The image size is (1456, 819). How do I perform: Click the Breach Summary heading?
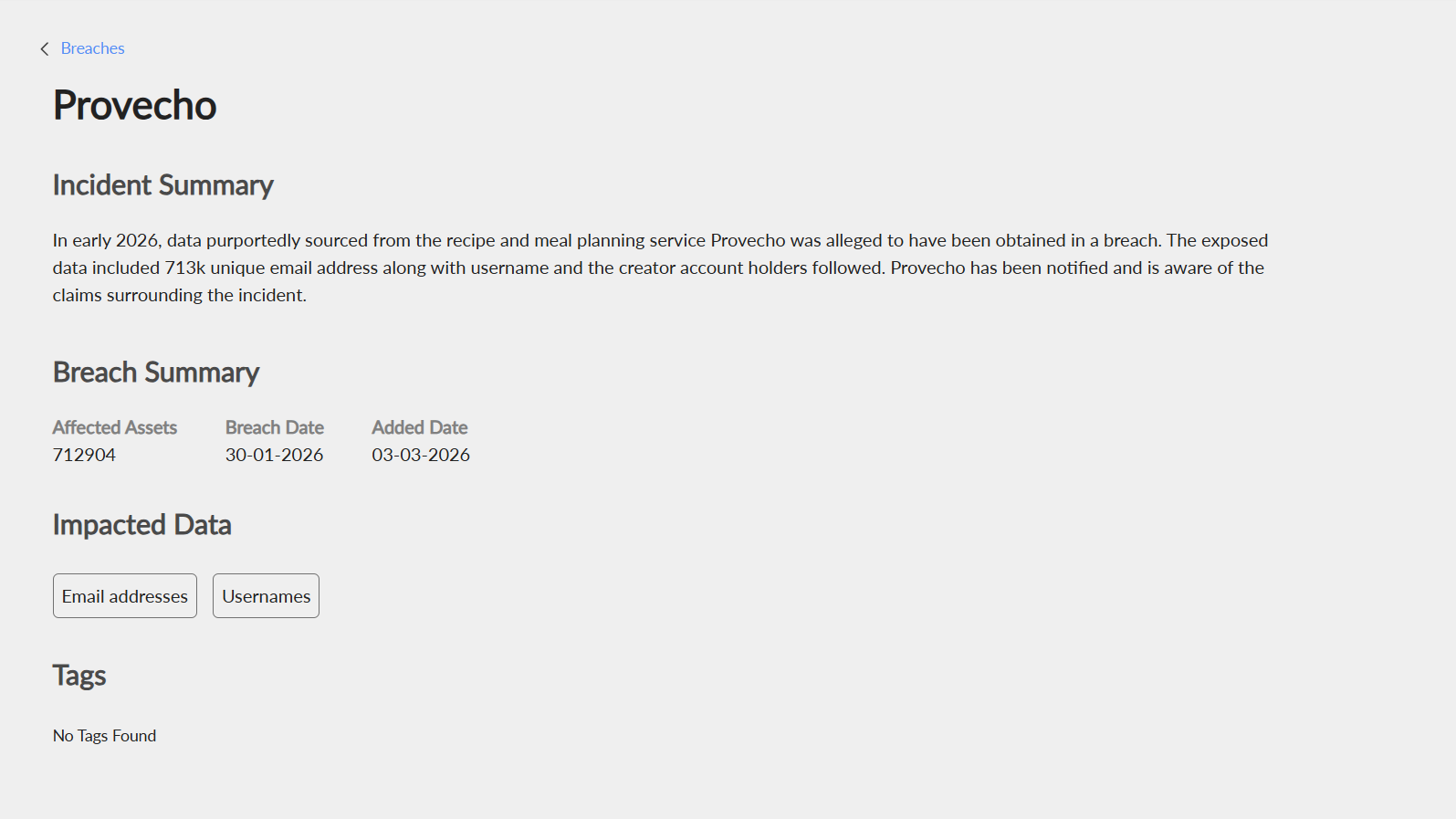pyautogui.click(x=156, y=373)
